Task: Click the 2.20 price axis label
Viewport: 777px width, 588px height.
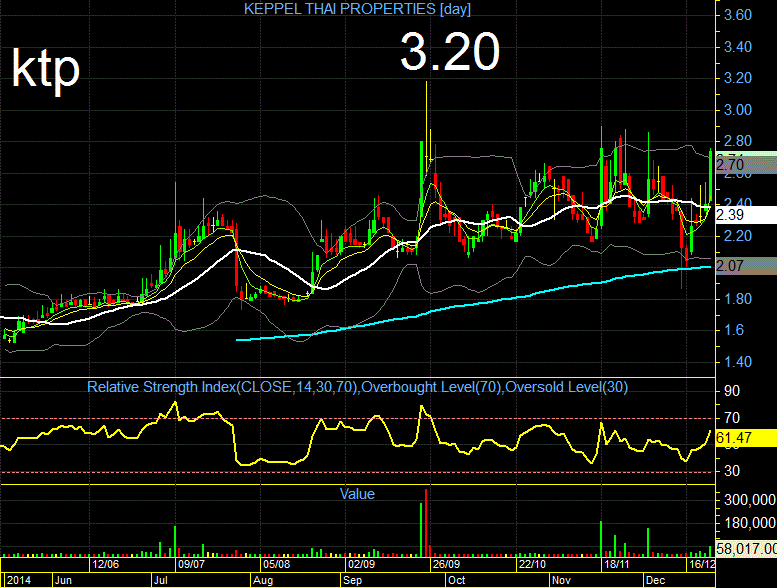Action: (x=738, y=236)
